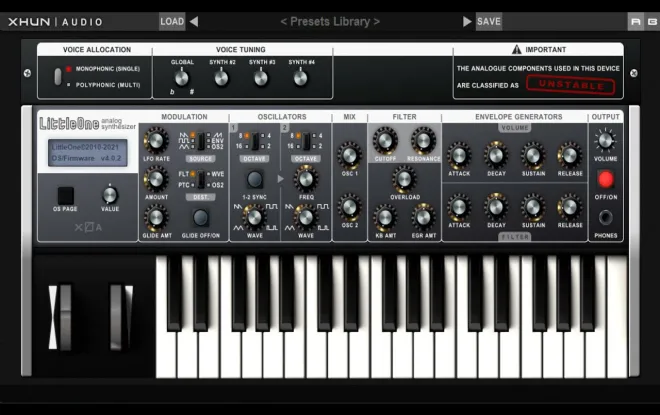This screenshot has height=415, width=660.
Task: Click the volume envelope DECAY knob
Action: click(x=496, y=156)
